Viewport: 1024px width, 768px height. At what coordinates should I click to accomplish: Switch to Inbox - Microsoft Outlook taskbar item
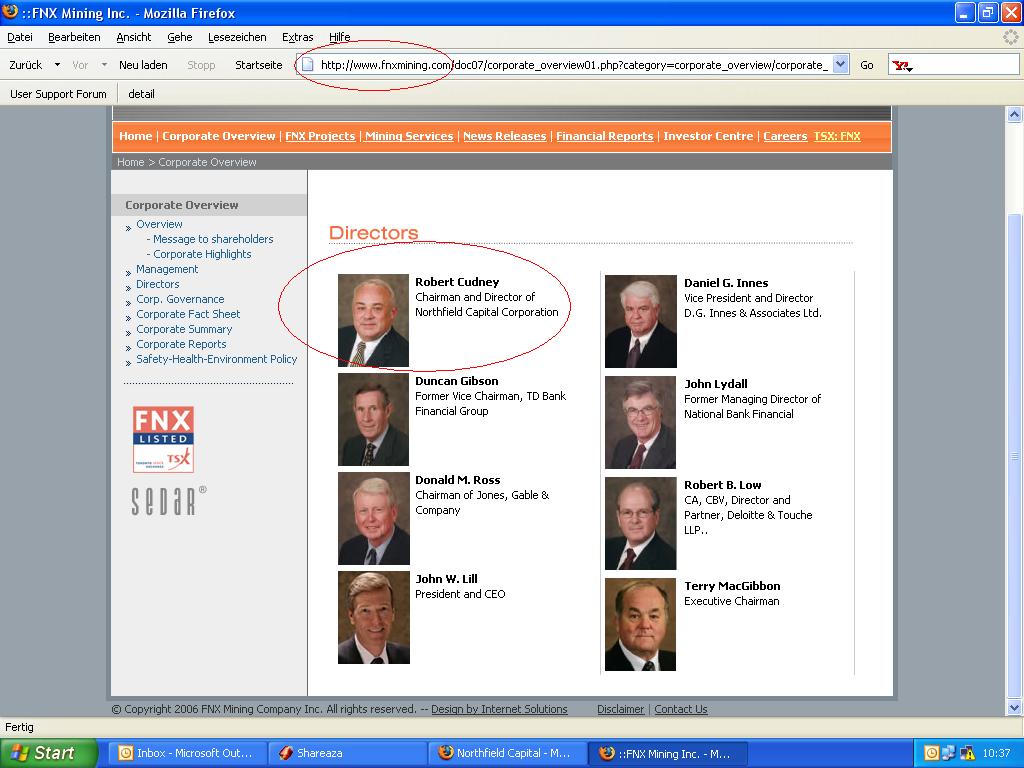(x=186, y=753)
